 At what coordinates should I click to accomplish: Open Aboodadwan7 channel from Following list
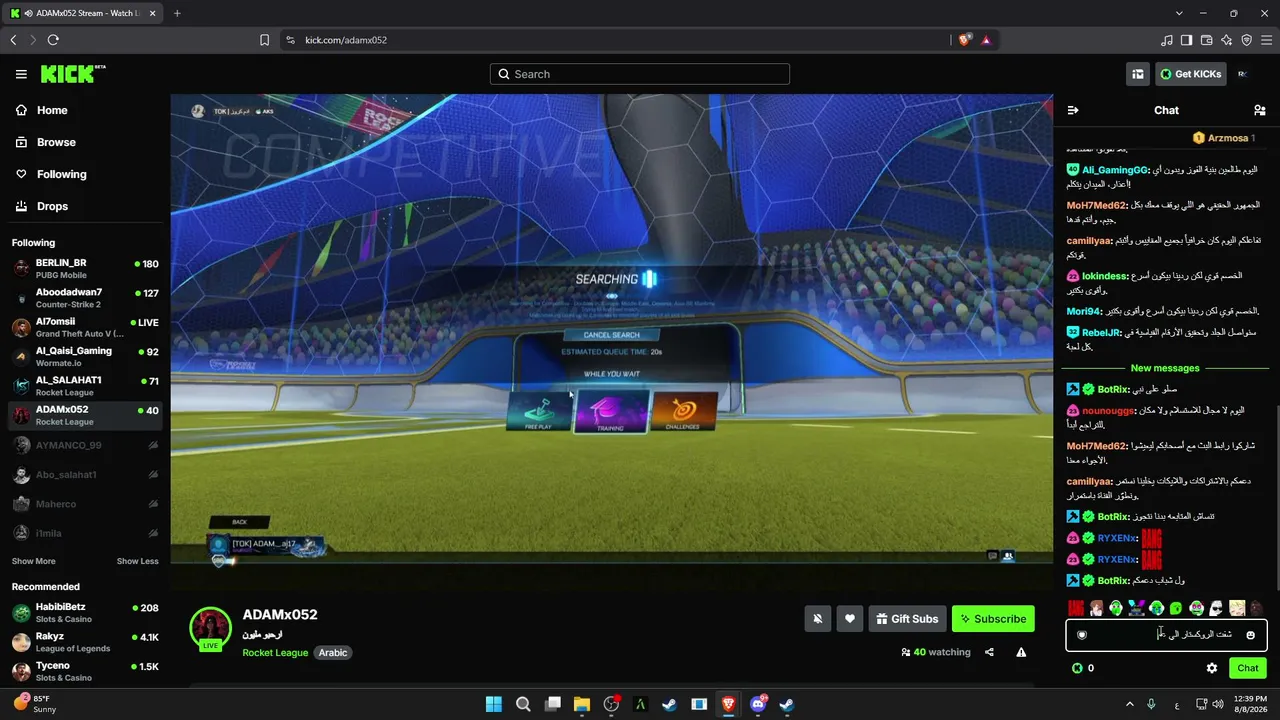coord(85,298)
